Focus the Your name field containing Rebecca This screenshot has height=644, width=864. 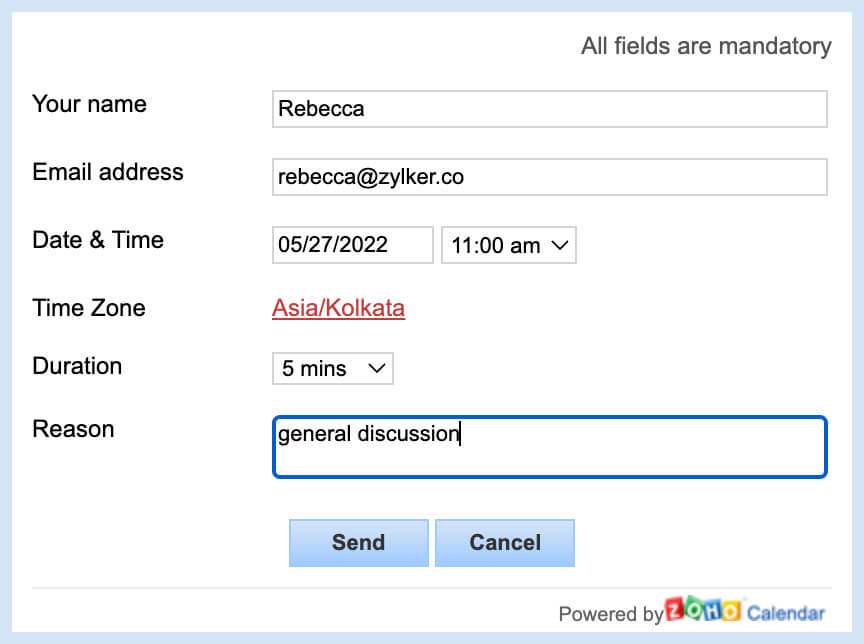pyautogui.click(x=549, y=109)
